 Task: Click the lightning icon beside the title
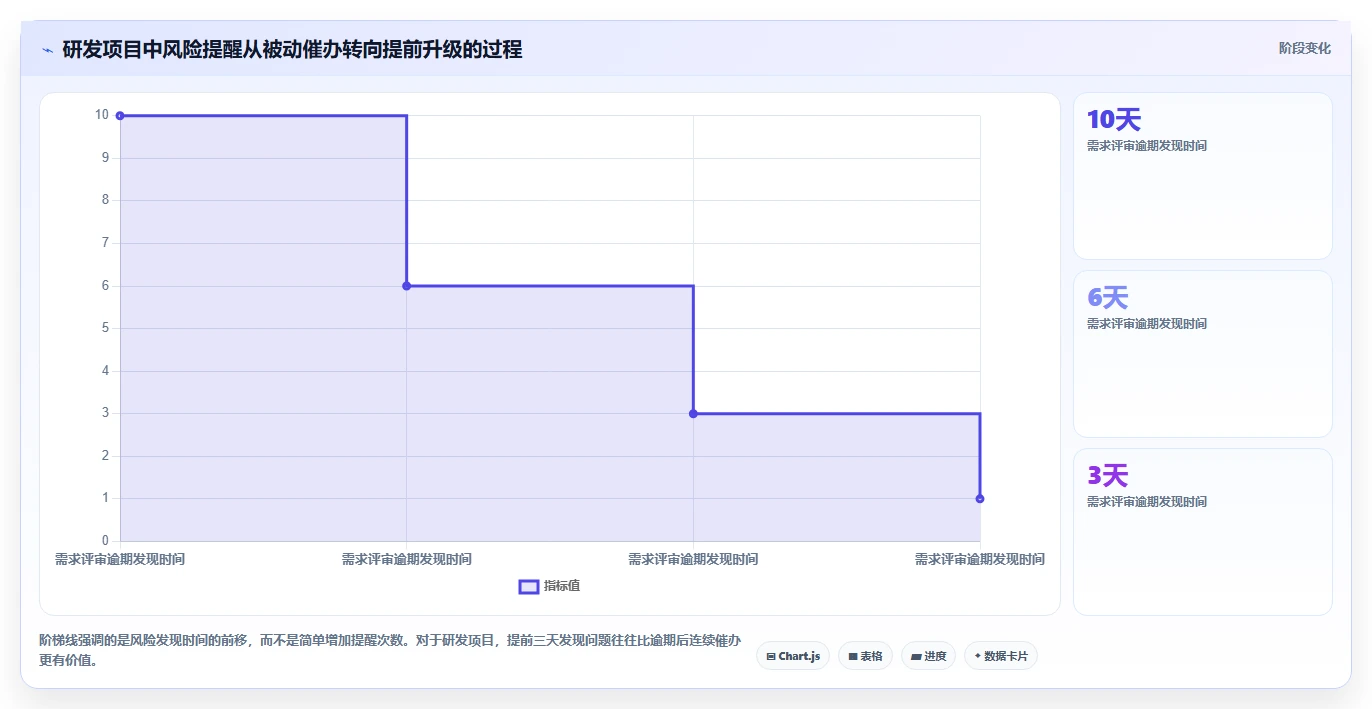click(x=47, y=49)
